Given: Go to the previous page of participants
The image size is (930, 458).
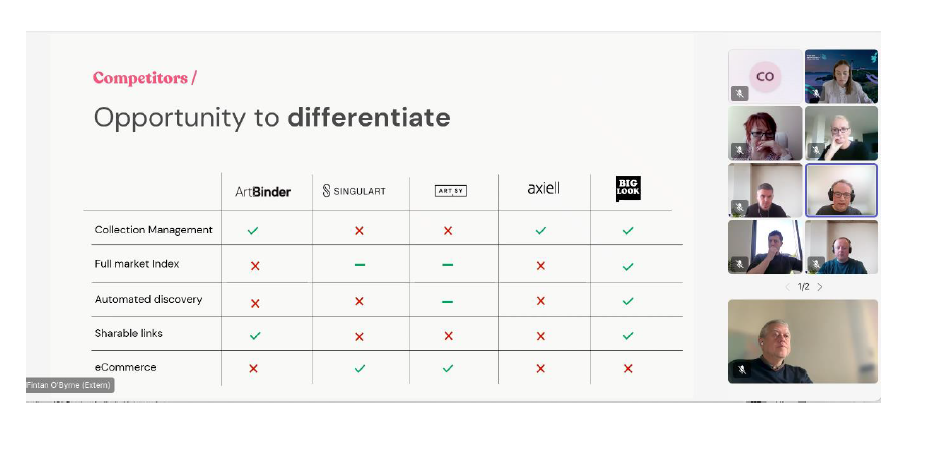Looking at the screenshot, I should click(x=787, y=287).
